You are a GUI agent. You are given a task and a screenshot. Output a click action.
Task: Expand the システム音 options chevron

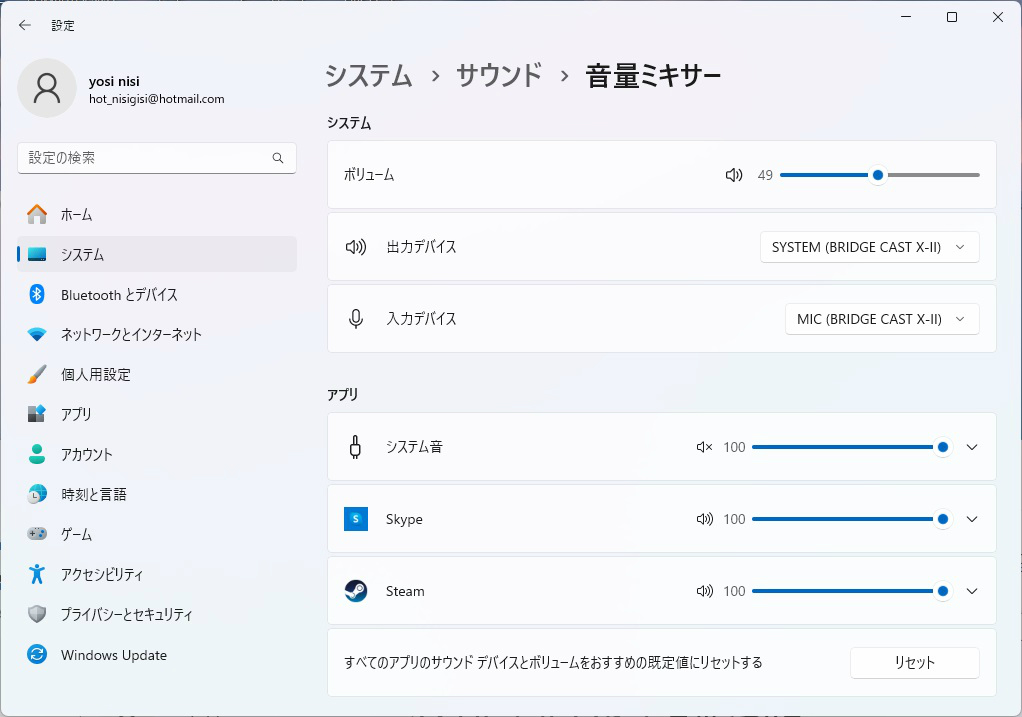point(972,447)
